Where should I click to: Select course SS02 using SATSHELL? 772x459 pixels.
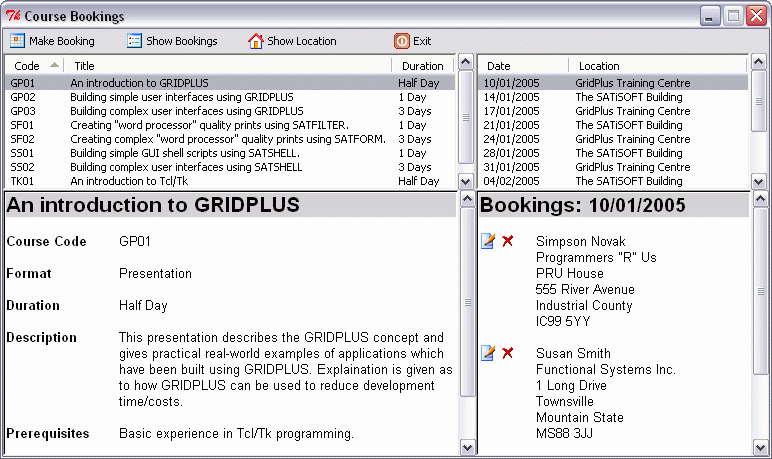[230, 167]
